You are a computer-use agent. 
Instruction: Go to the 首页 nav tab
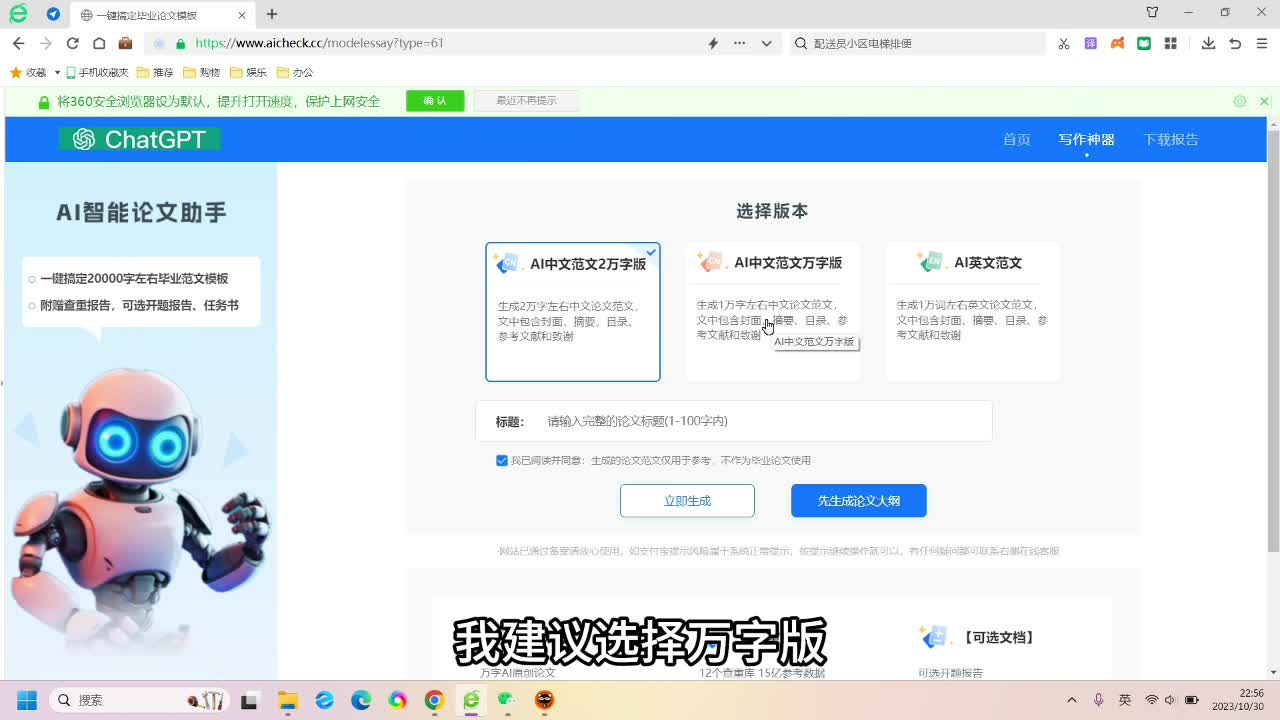[x=1016, y=140]
